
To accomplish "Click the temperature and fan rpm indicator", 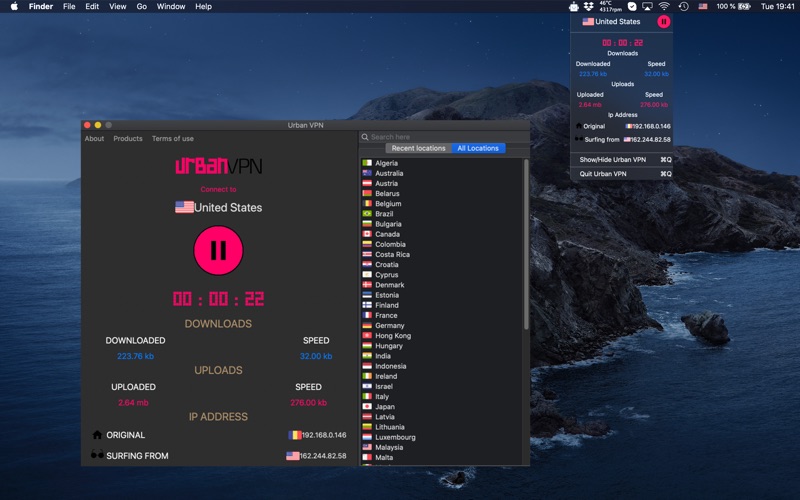I will [611, 6].
